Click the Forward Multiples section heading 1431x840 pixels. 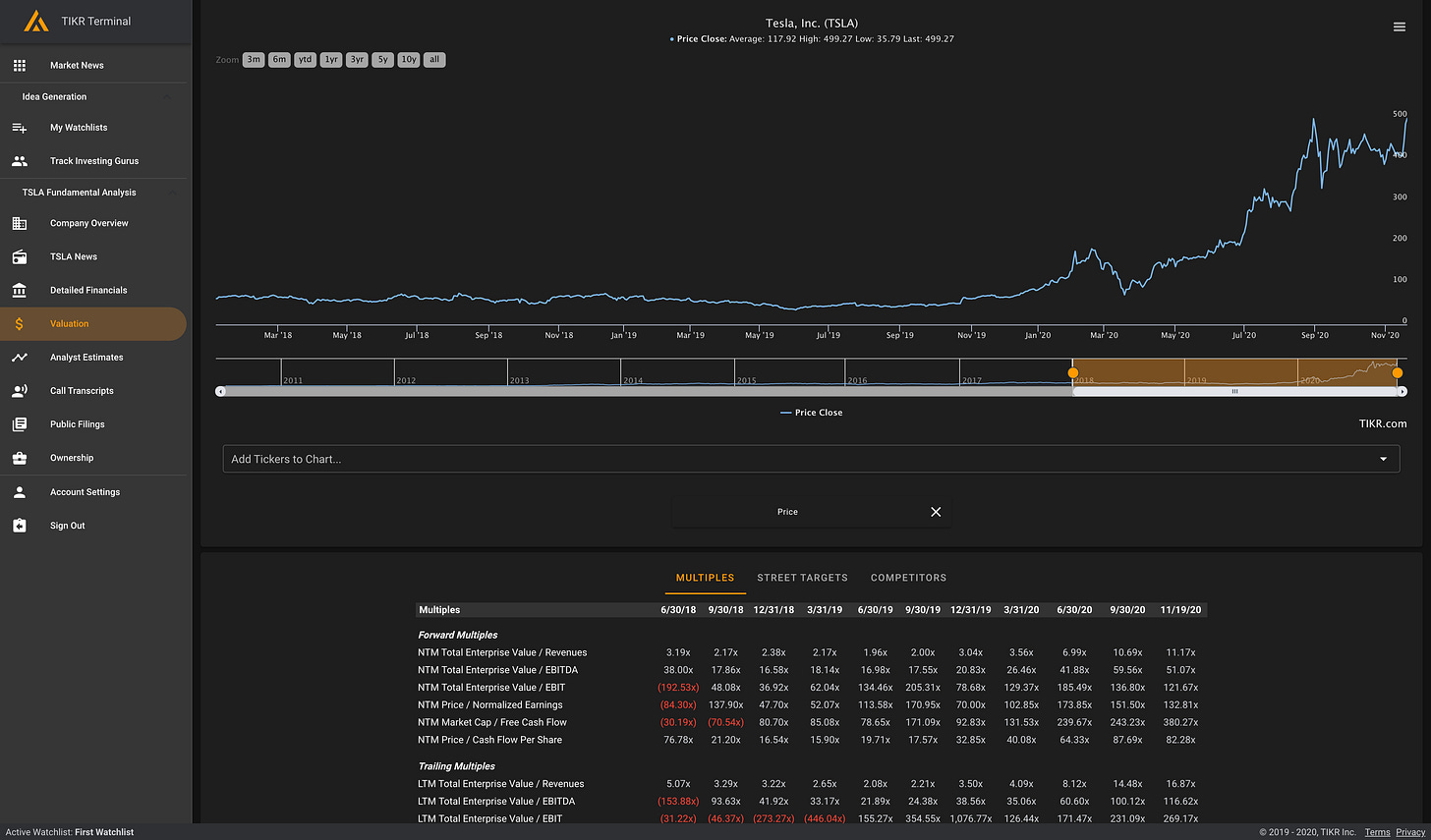tap(457, 635)
